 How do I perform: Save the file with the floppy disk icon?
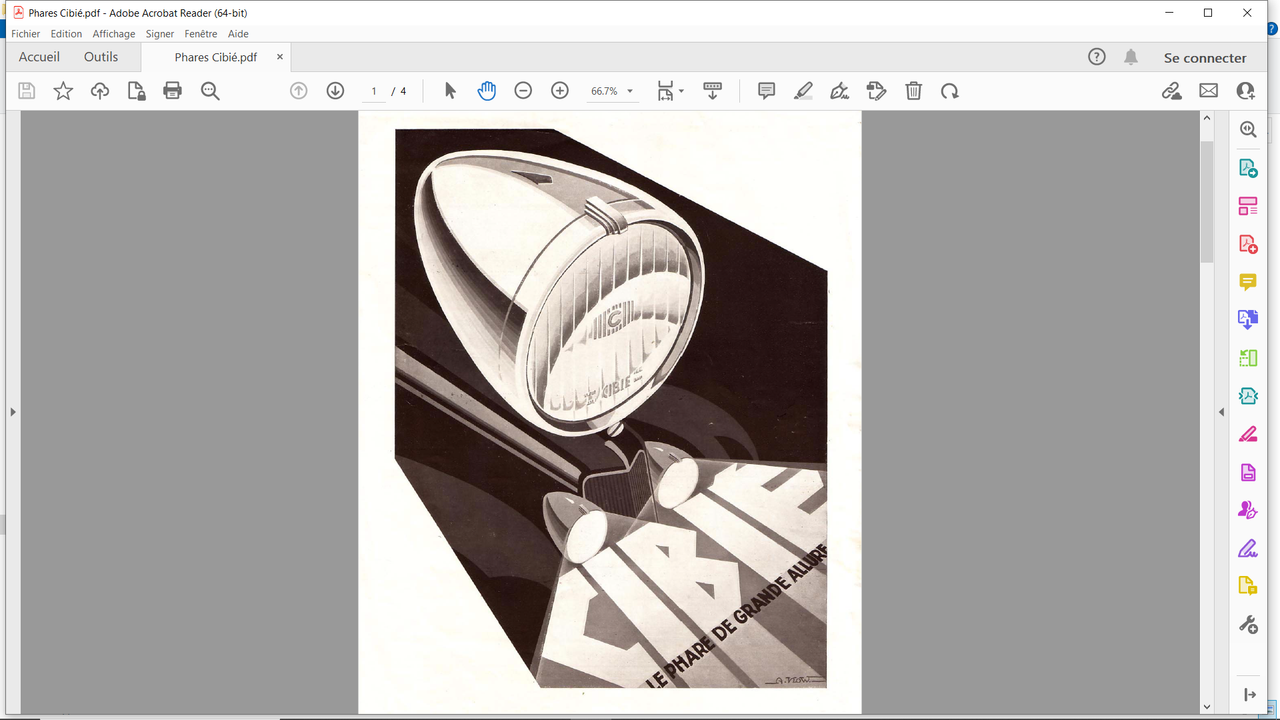click(27, 91)
